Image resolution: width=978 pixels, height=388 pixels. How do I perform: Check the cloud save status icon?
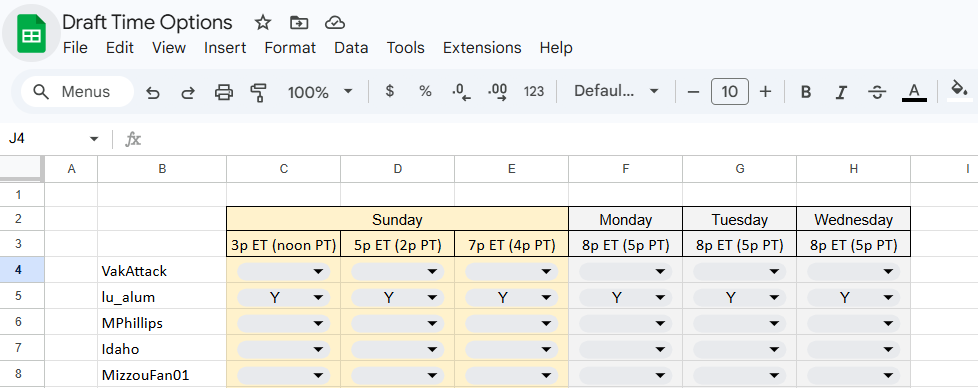(336, 23)
